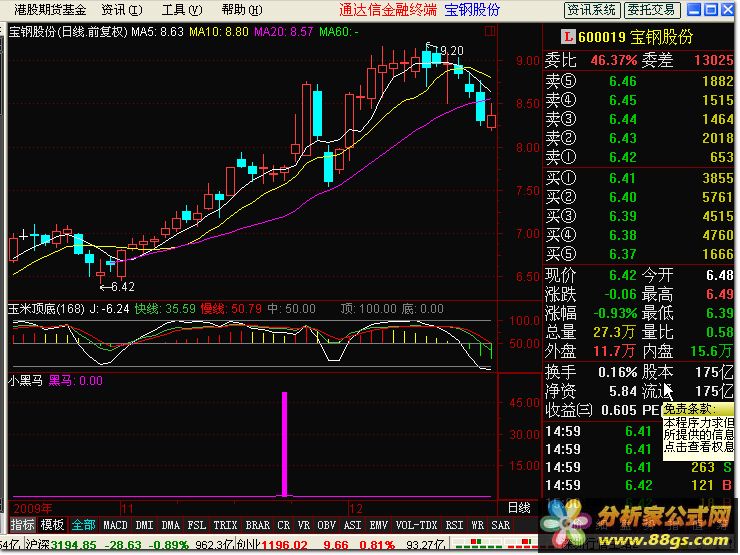Click the 委比 46.37% value
The image size is (740, 555).
pos(614,60)
